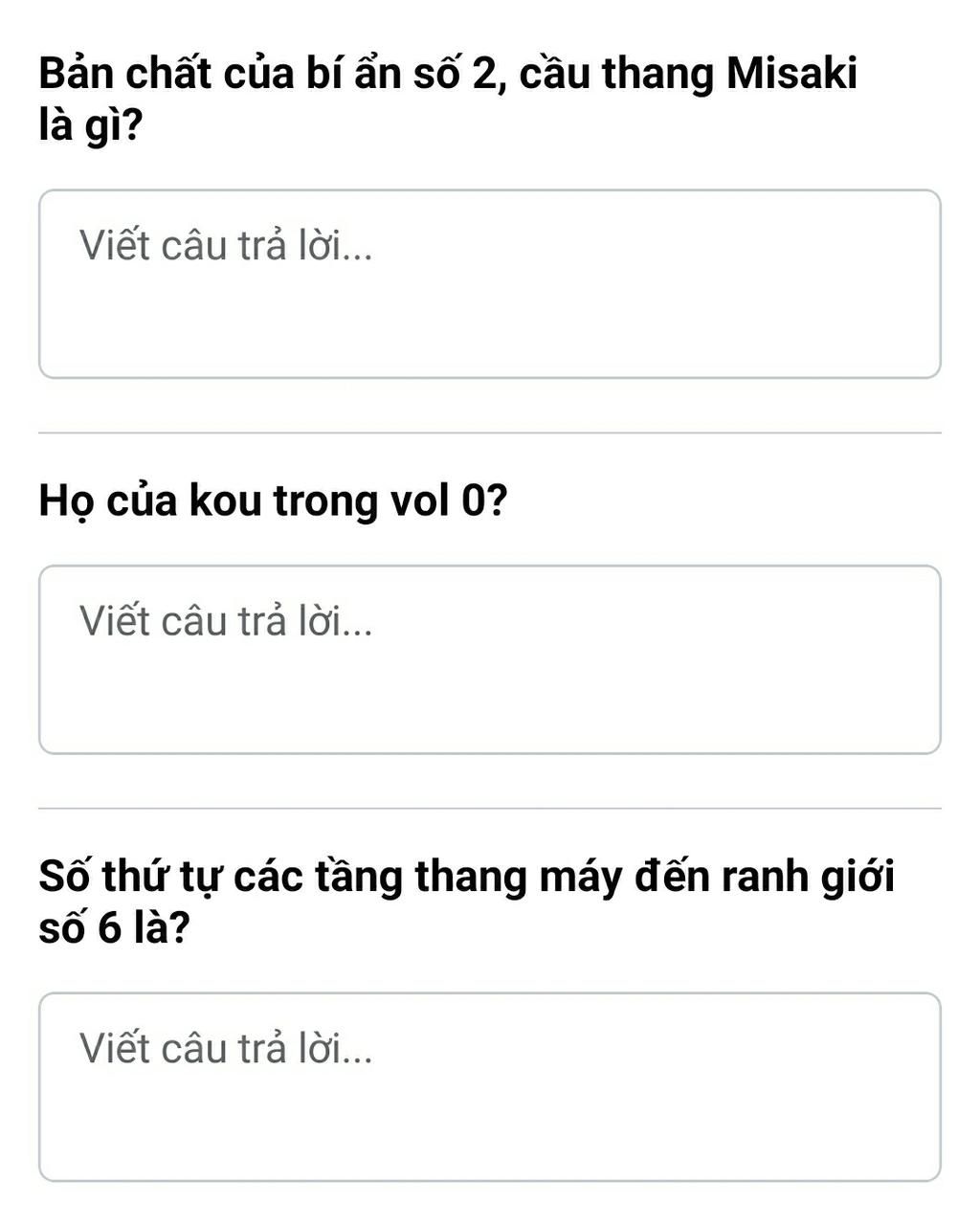Click the answer box under the Misaki staircase question
Image resolution: width=980 pixels, height=1225 pixels.
point(489,284)
